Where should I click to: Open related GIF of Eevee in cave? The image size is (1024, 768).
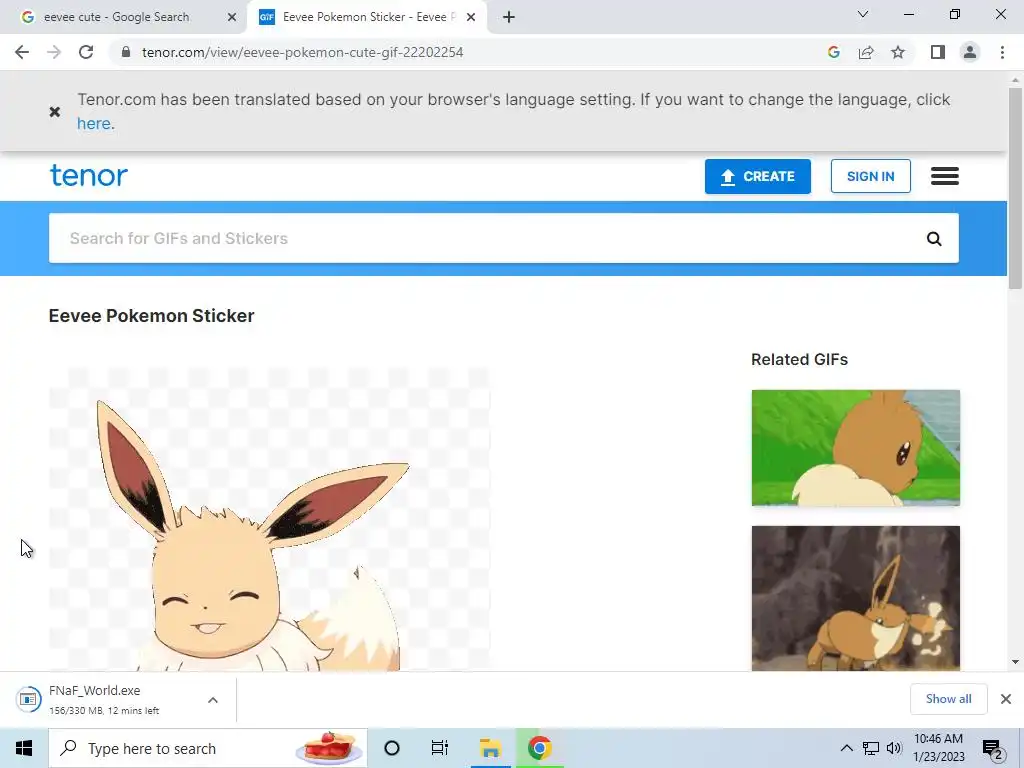pyautogui.click(x=856, y=598)
